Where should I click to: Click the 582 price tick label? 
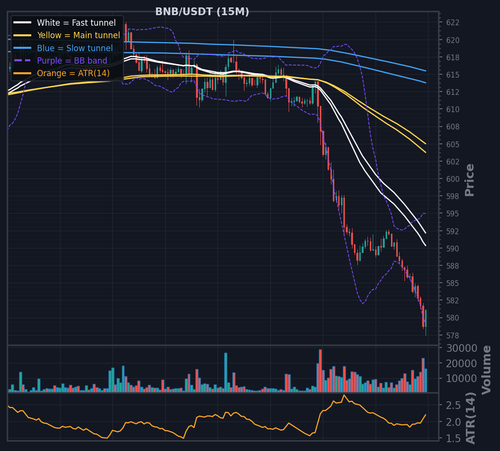point(453,301)
